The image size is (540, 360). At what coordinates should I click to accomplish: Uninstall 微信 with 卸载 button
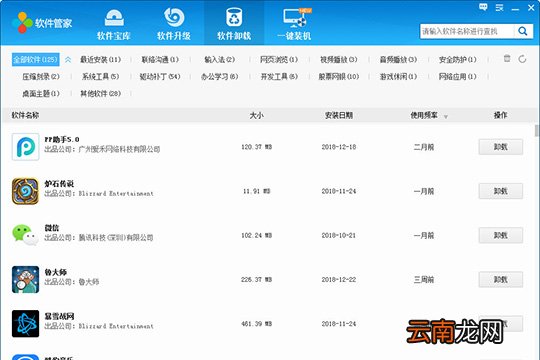[501, 235]
